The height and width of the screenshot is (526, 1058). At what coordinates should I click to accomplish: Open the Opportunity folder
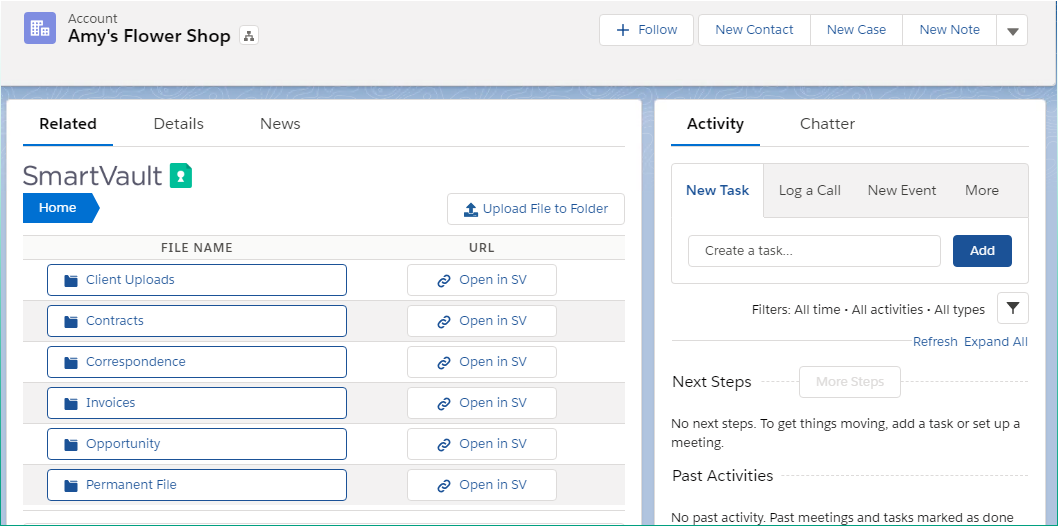197,444
